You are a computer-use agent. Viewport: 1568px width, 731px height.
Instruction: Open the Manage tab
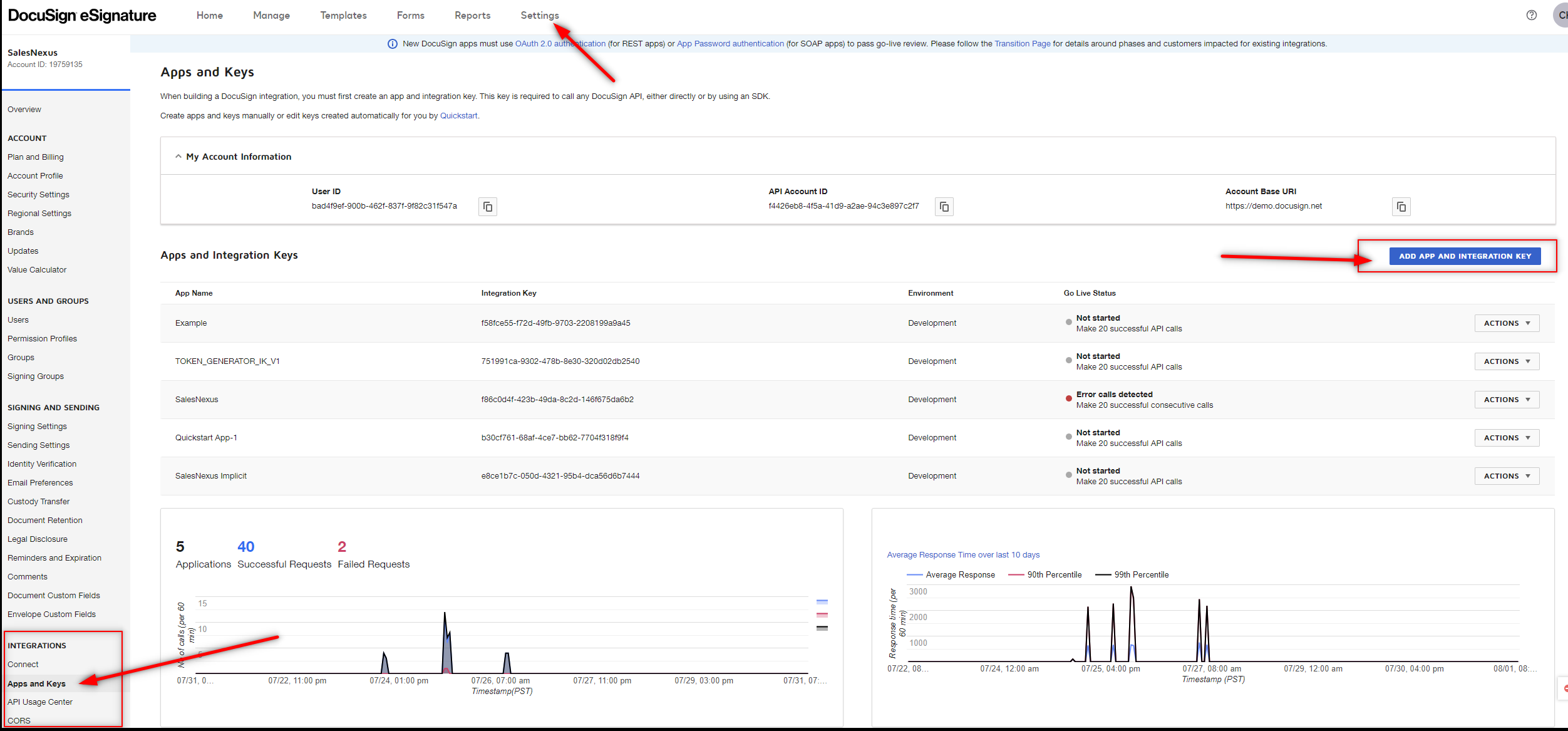tap(271, 16)
